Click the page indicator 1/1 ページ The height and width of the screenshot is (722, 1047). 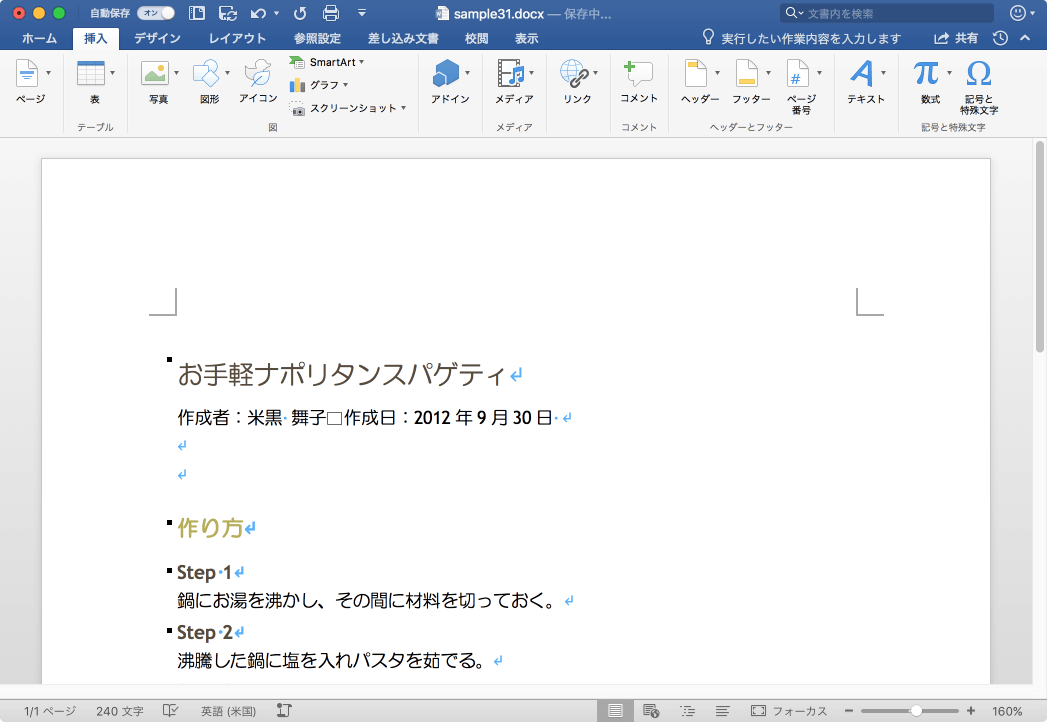tap(49, 711)
